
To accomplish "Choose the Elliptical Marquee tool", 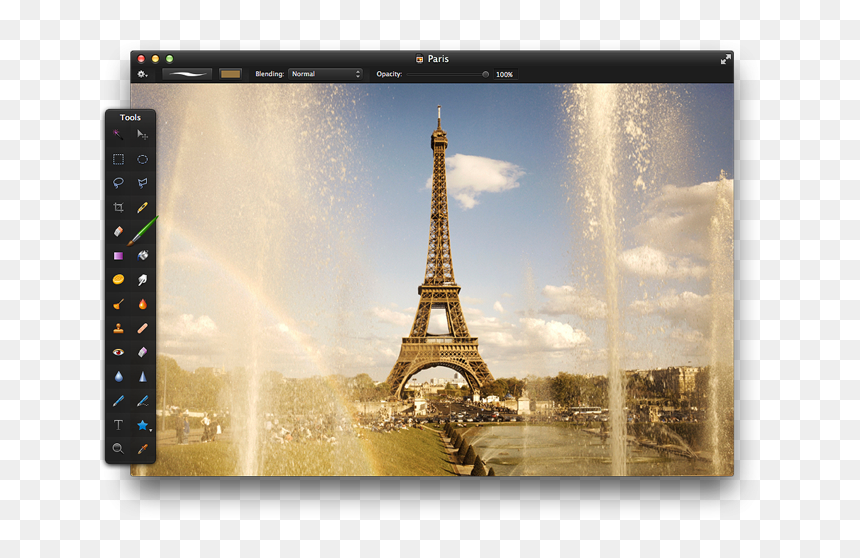I will click(x=142, y=159).
